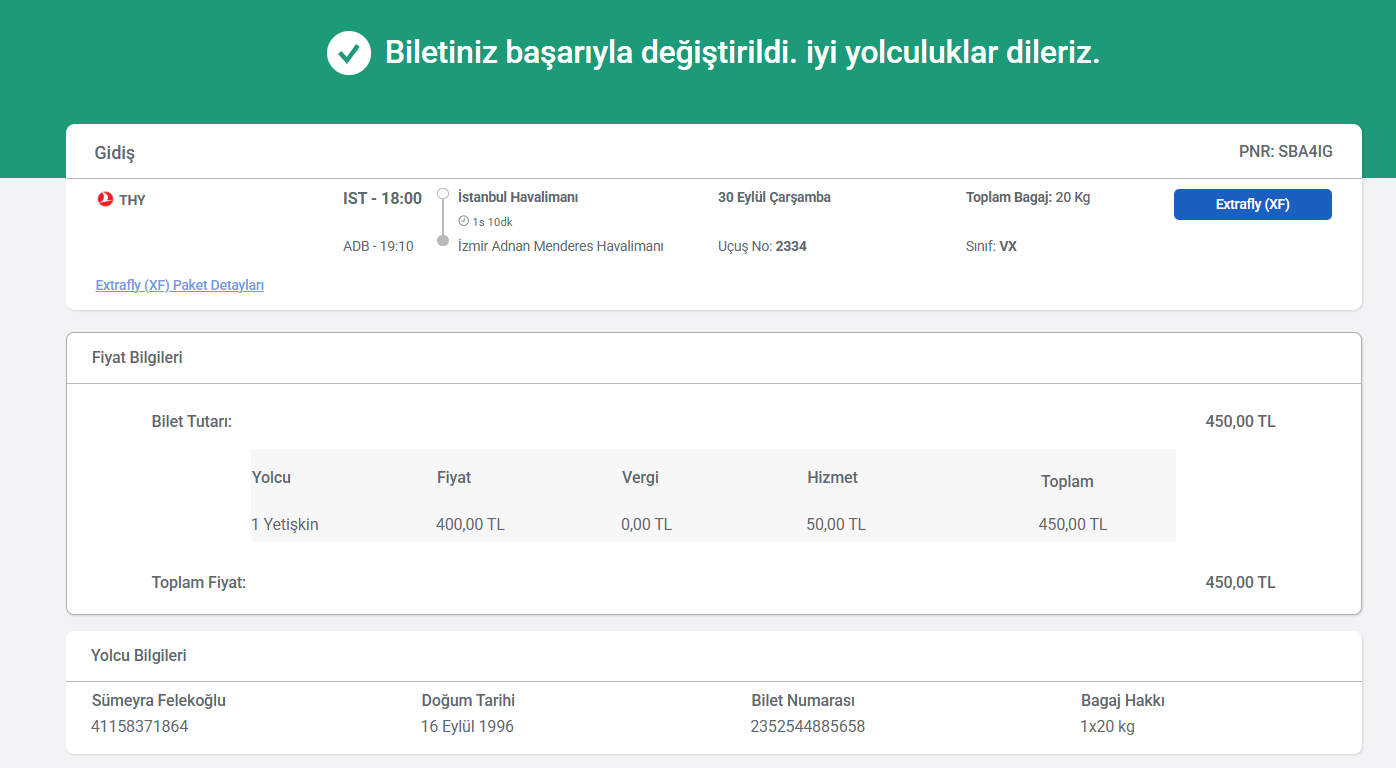This screenshot has height=768, width=1396.
Task: Click the Yolcu column header
Action: (x=271, y=477)
